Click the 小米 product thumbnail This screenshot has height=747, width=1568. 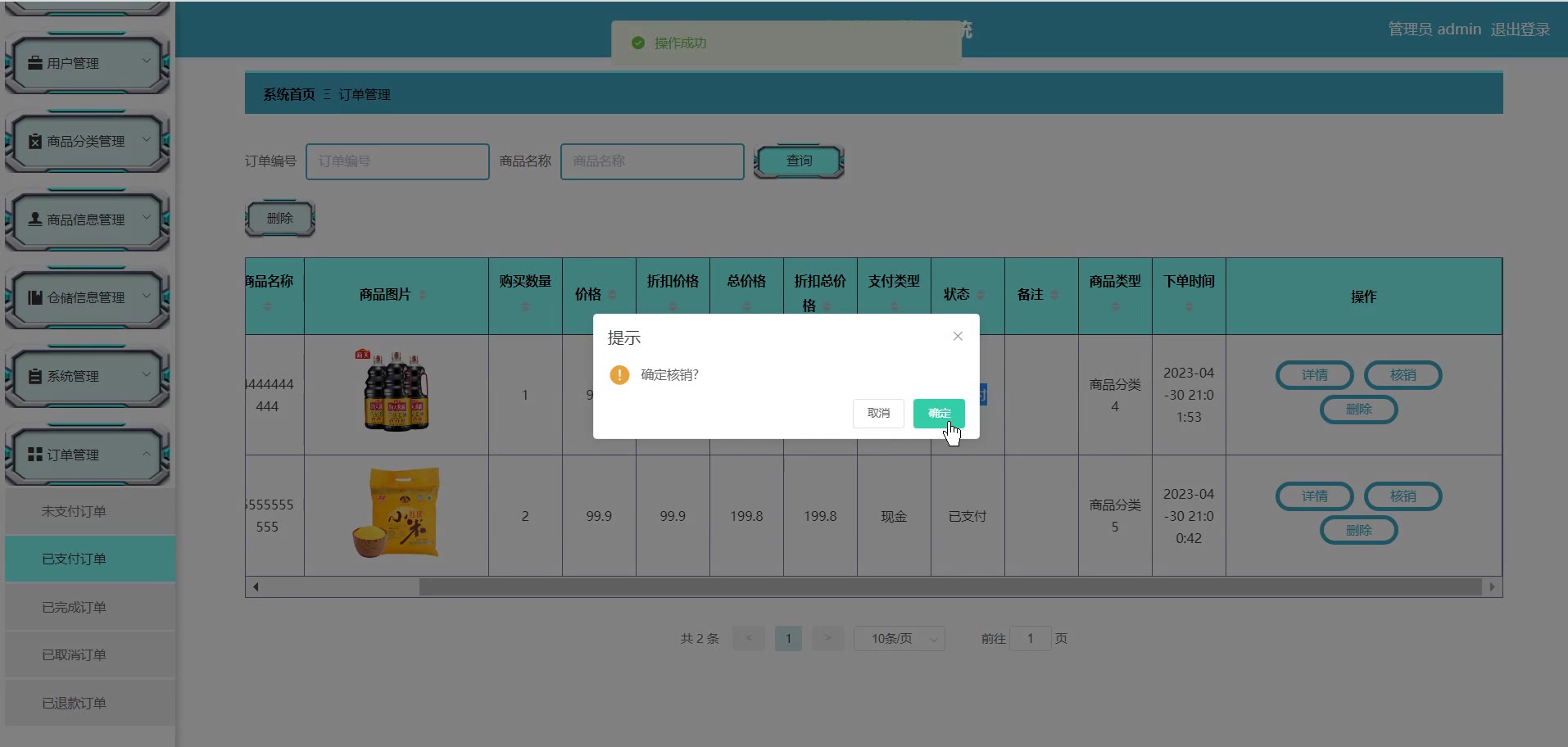396,513
